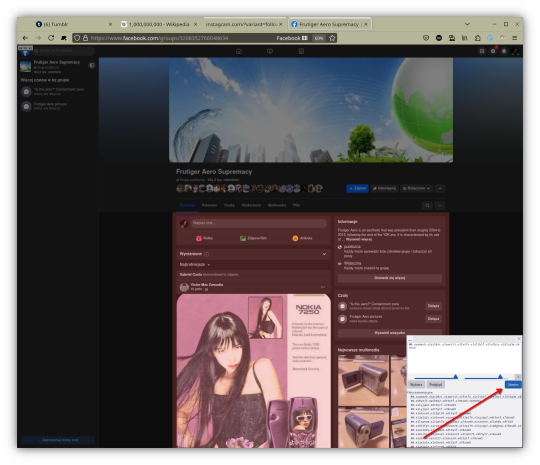Select the Multimedia tab
The height and width of the screenshot is (465, 540).
[277, 205]
